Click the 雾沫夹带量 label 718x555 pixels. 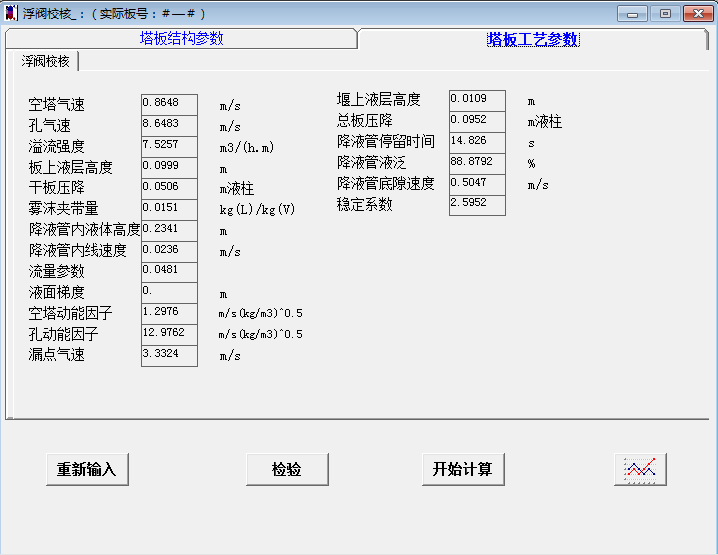point(64,209)
